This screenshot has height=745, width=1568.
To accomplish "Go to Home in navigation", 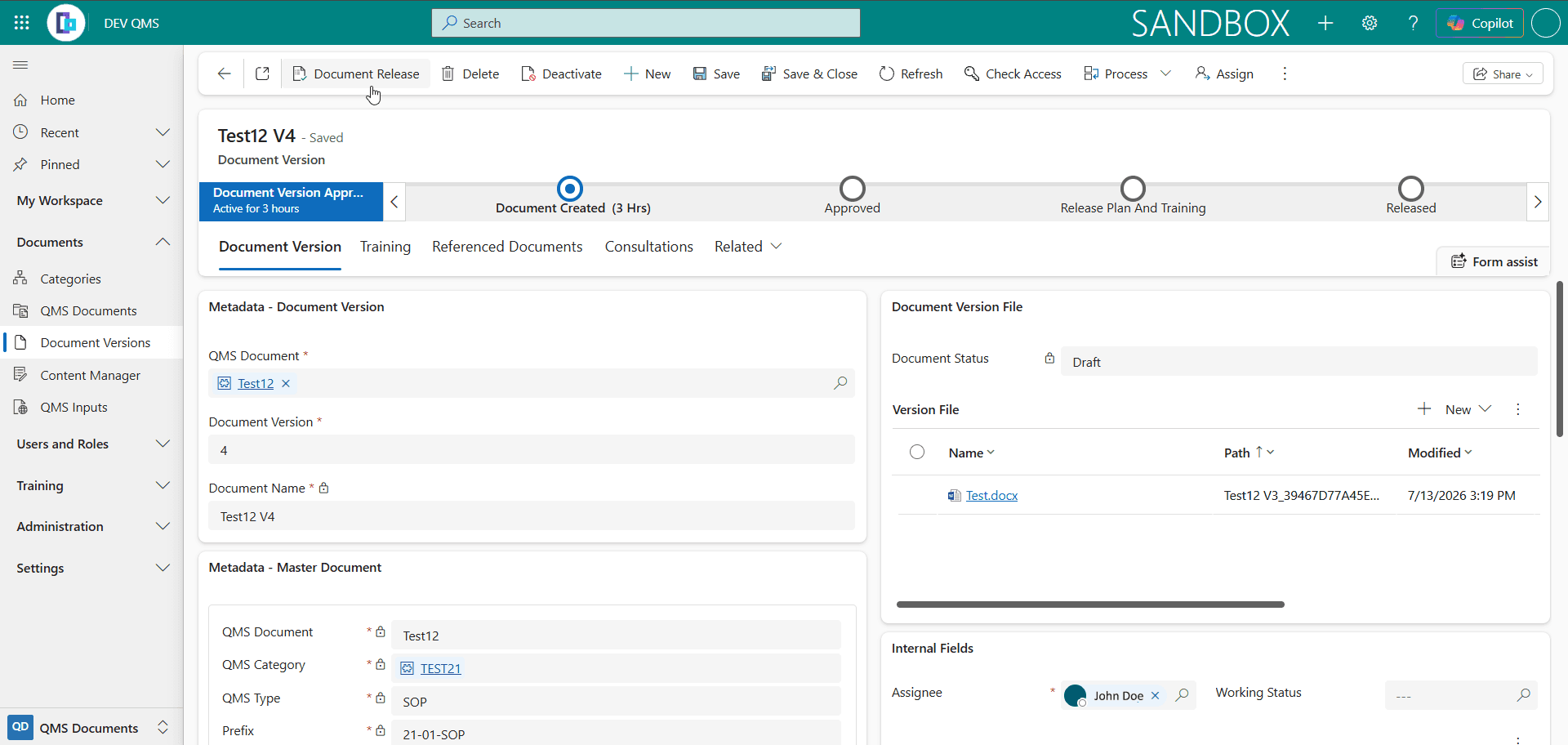I will click(x=57, y=100).
